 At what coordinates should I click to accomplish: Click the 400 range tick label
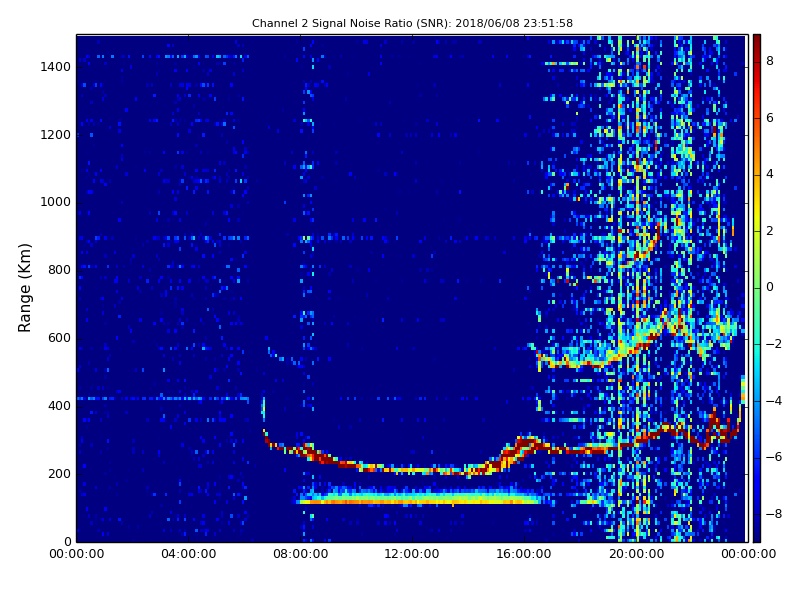click(x=59, y=406)
